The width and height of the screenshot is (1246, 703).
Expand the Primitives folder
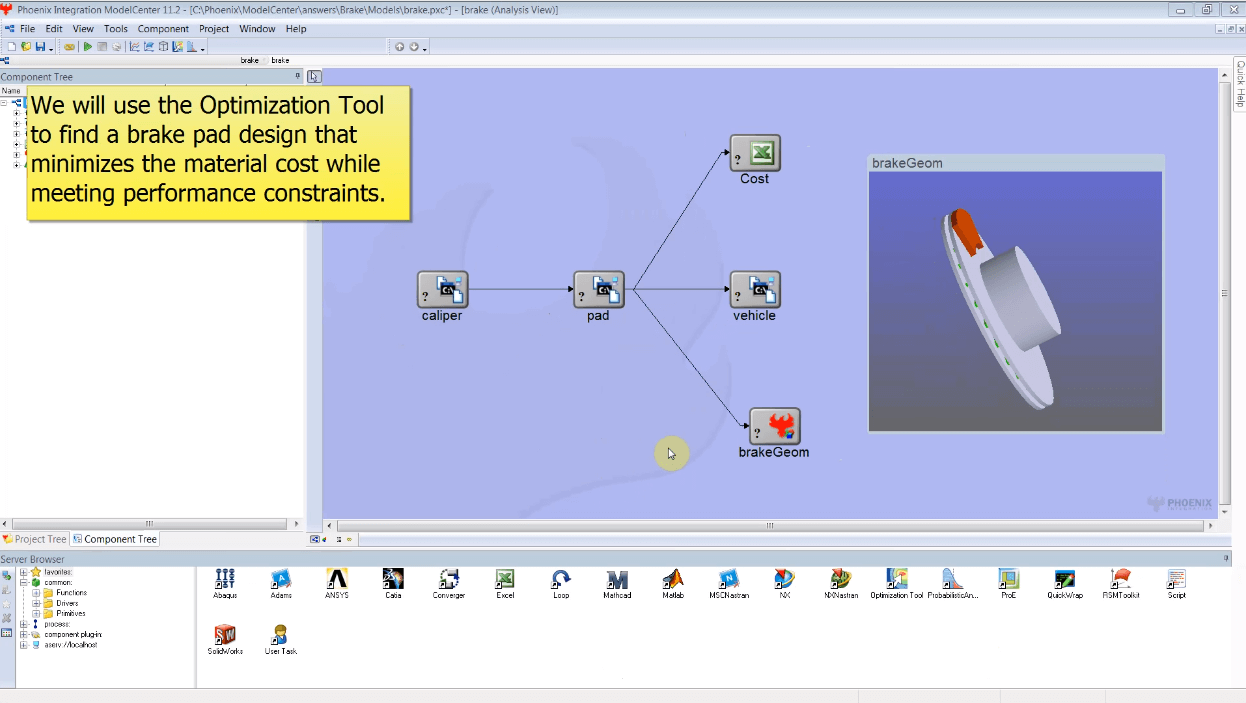36,614
